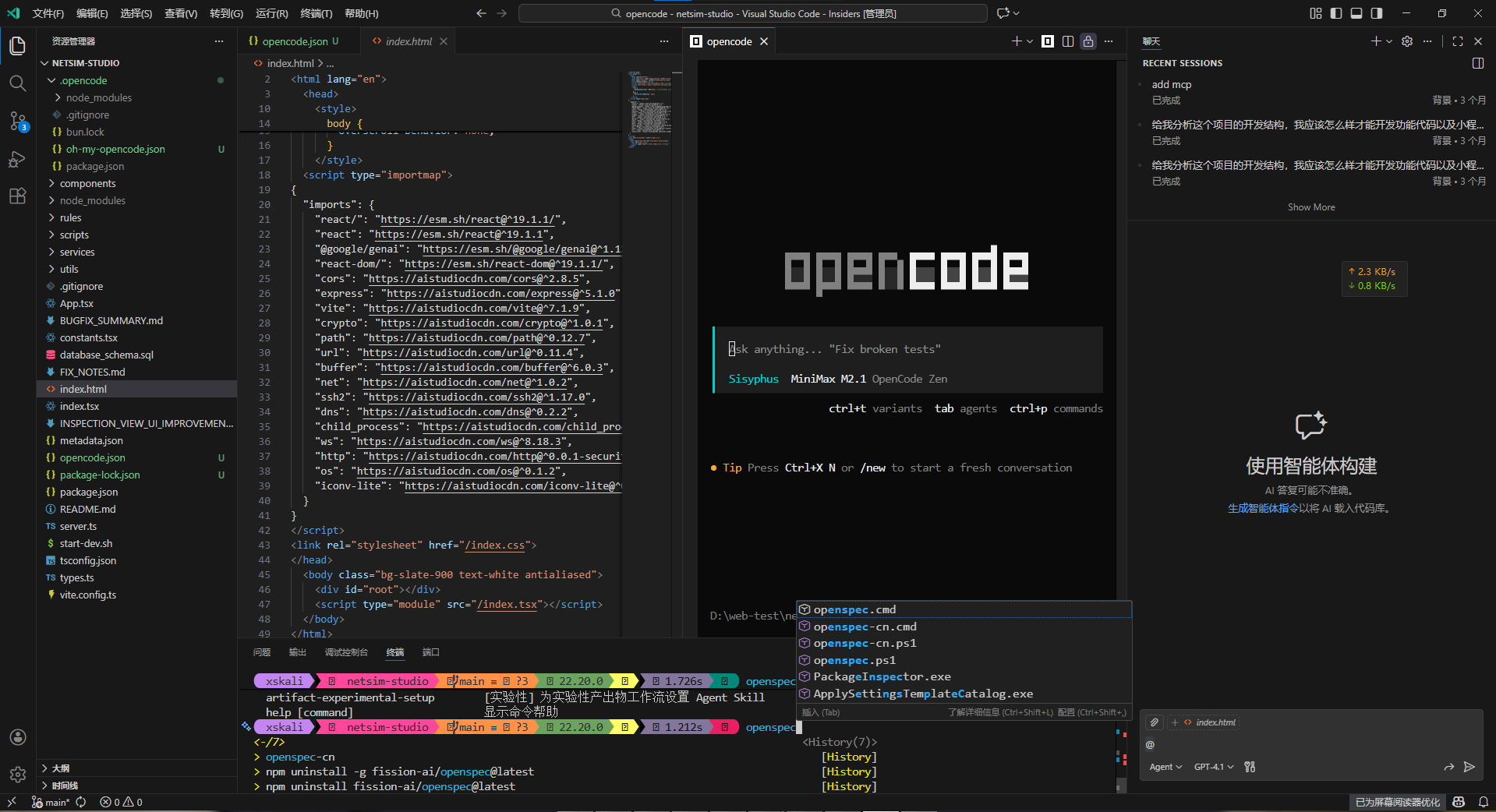This screenshot has width=1496, height=812.
Task: Click the opencode logo icon in editor toolbar
Action: pyautogui.click(x=1048, y=41)
